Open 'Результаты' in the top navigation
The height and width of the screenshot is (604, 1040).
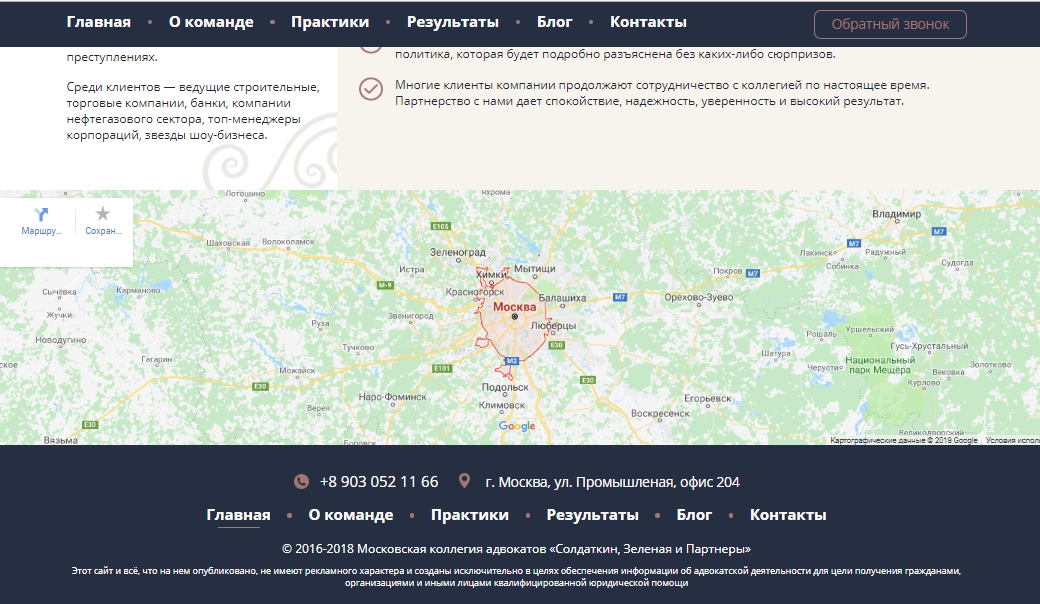(453, 22)
